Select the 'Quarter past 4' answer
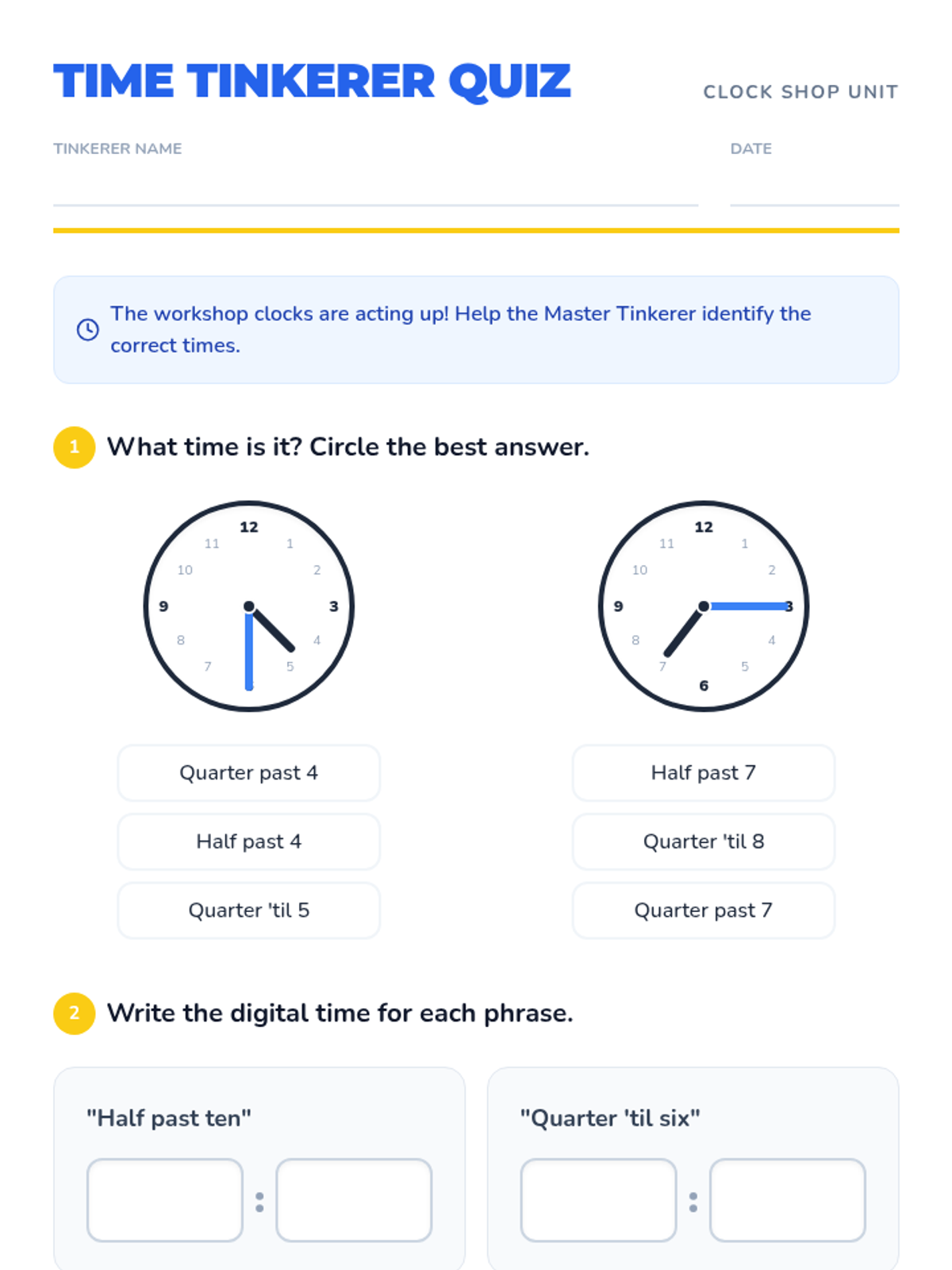Screen dimensions: 952x1270 point(249,772)
